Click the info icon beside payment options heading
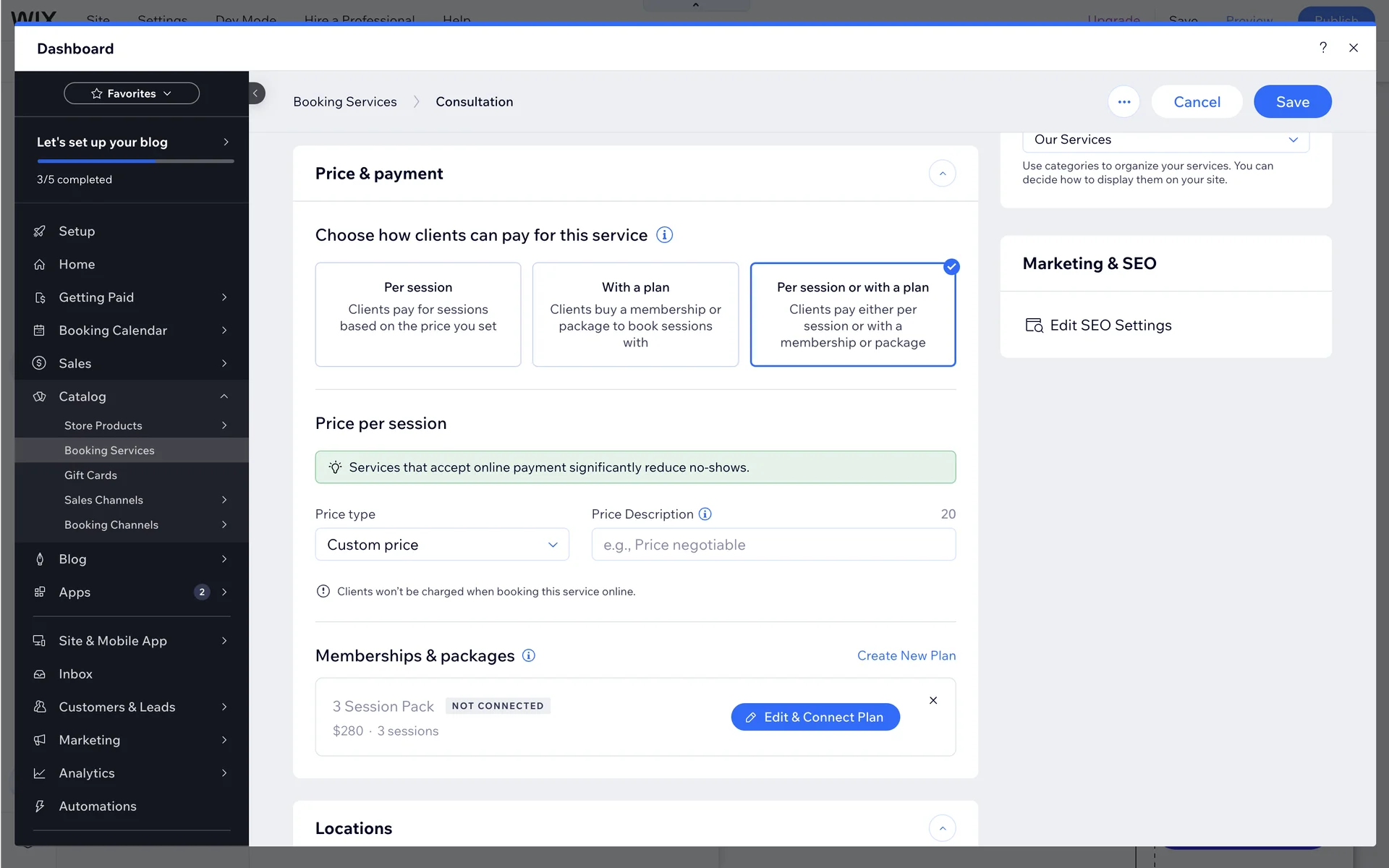This screenshot has width=1389, height=868. 664,235
